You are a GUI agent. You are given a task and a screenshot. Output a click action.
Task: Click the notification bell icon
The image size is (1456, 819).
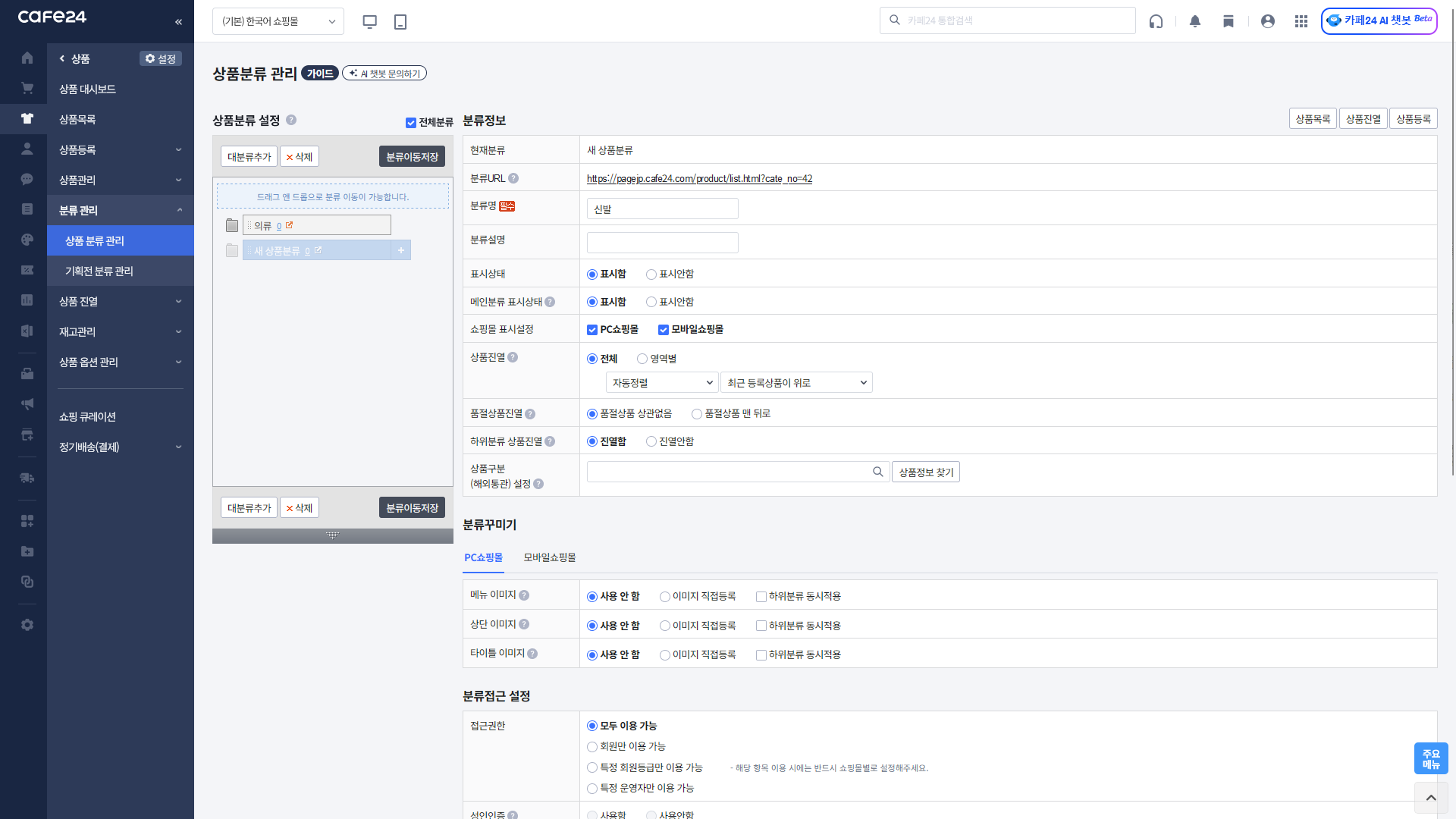coord(1195,21)
